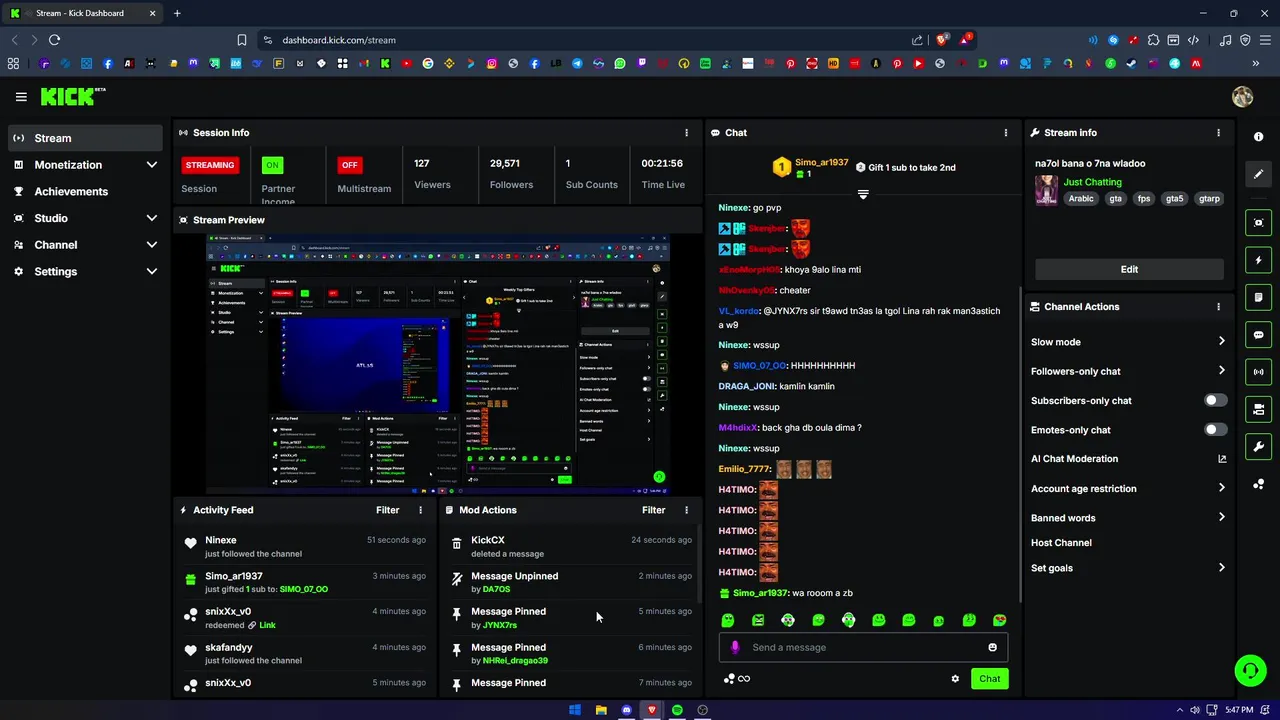
Task: Open Banned words arrow
Action: [x=1221, y=518]
